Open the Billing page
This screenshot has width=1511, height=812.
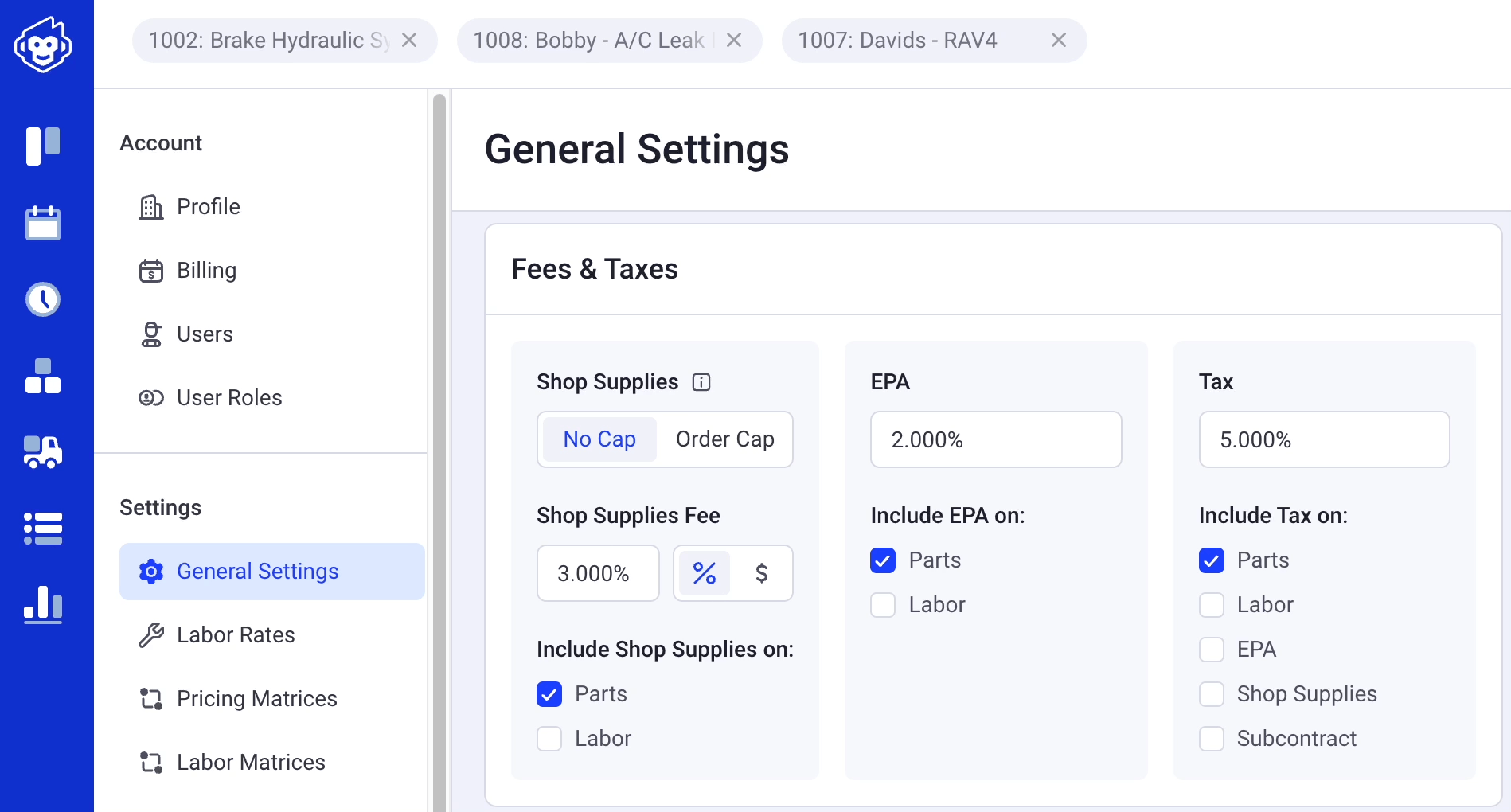pyautogui.click(x=205, y=270)
